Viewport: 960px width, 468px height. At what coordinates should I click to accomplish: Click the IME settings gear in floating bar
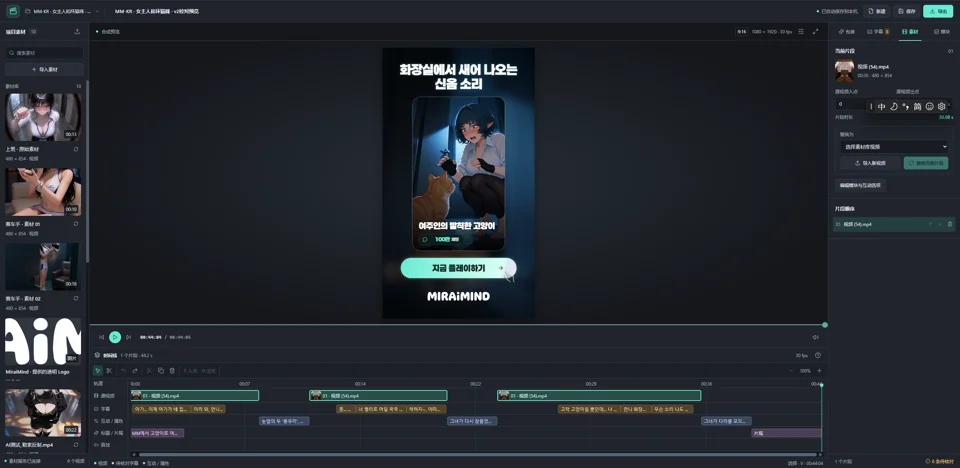click(942, 106)
